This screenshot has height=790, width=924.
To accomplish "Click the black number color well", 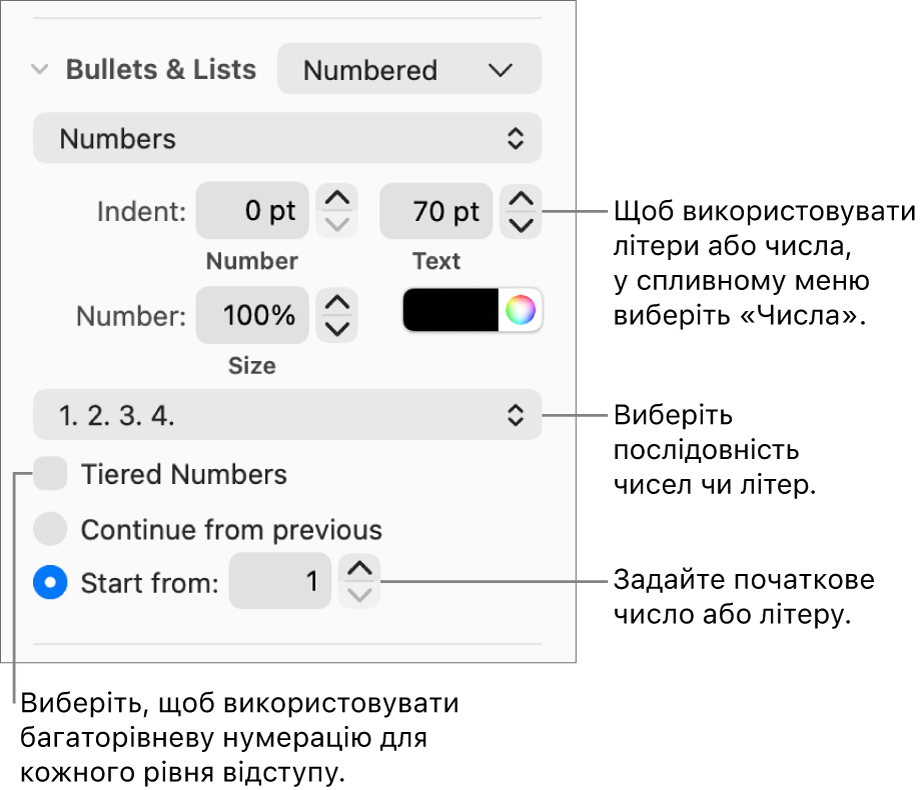I will click(x=451, y=311).
